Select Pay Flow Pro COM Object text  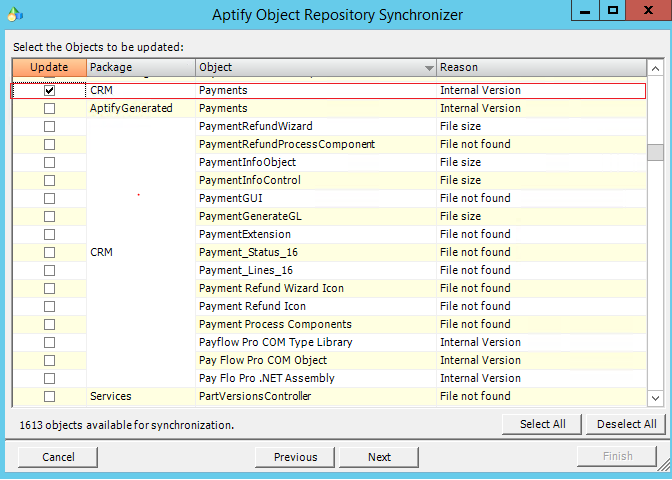coord(263,360)
